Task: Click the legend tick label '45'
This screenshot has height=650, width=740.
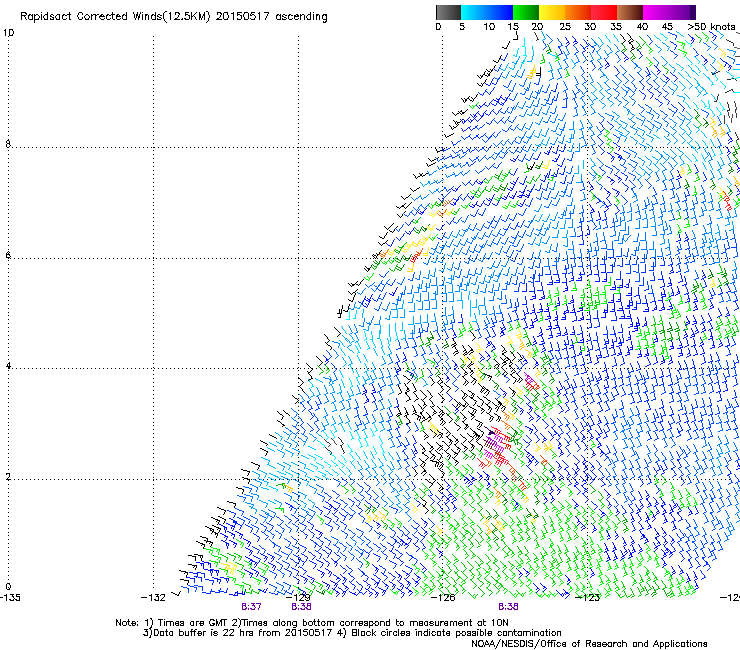Action: tap(667, 27)
